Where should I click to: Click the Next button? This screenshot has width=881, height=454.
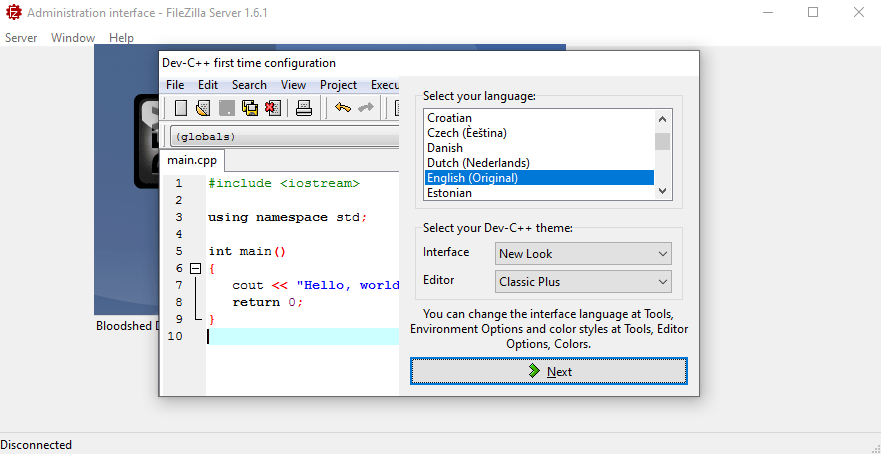point(549,371)
